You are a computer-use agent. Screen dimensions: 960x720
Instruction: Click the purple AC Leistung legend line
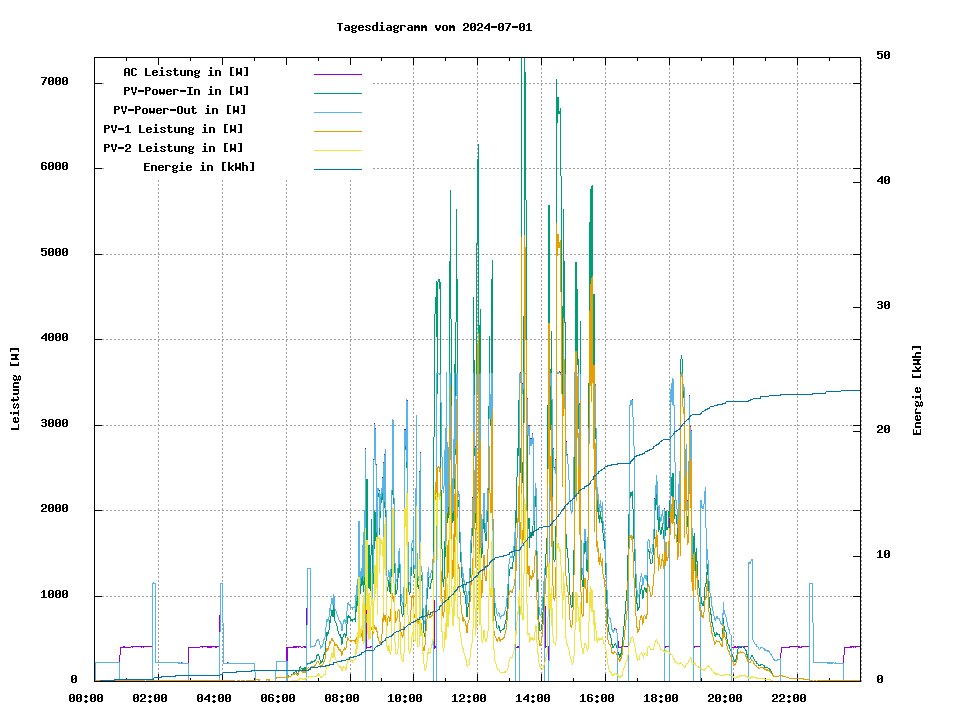pos(337,74)
